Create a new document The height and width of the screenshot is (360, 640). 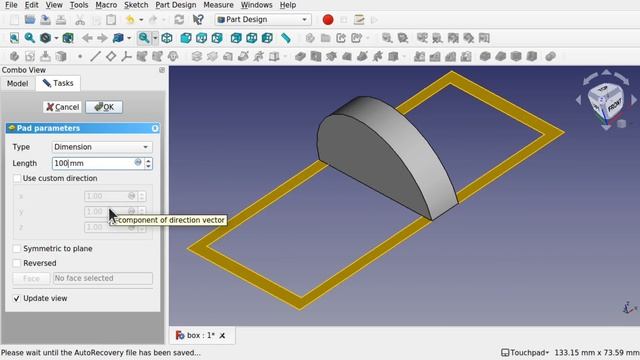click(x=14, y=20)
